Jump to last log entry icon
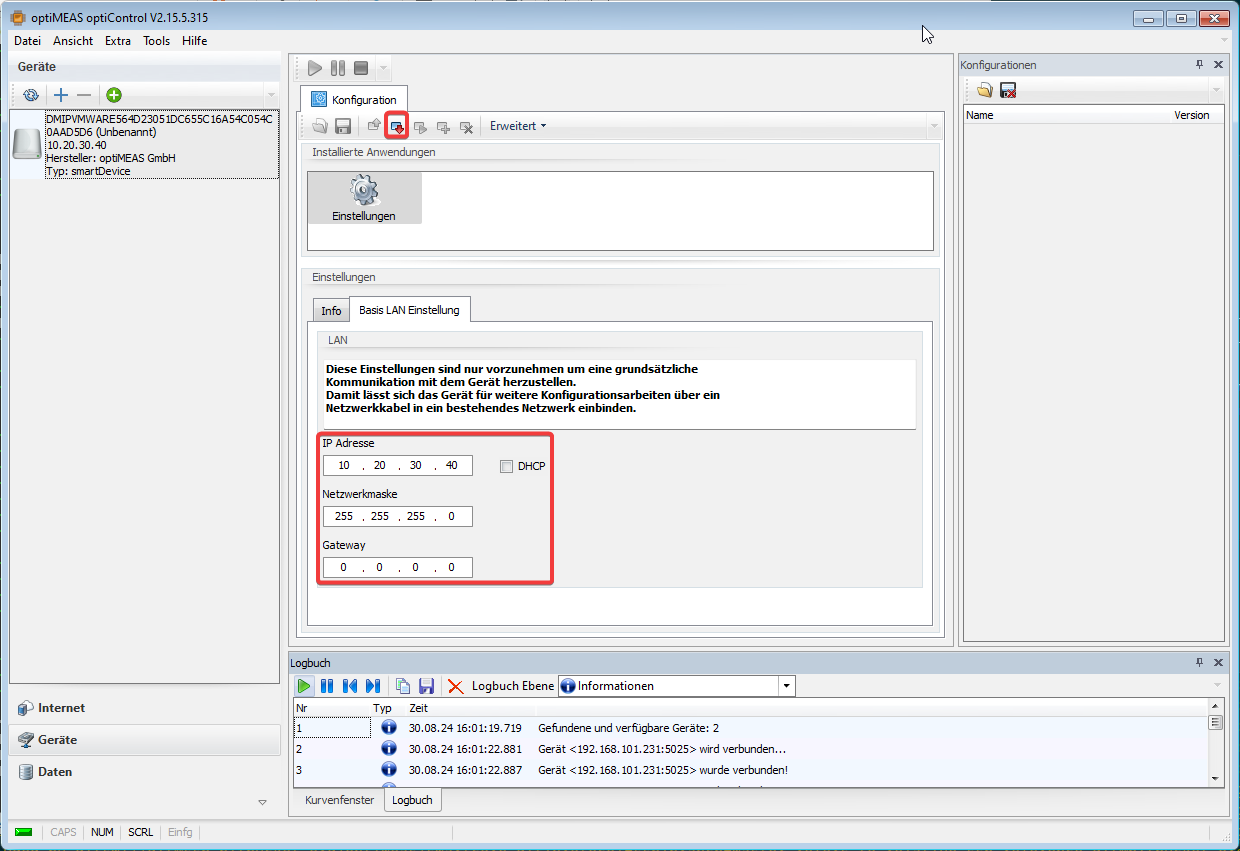The width and height of the screenshot is (1240, 851). coord(373,686)
